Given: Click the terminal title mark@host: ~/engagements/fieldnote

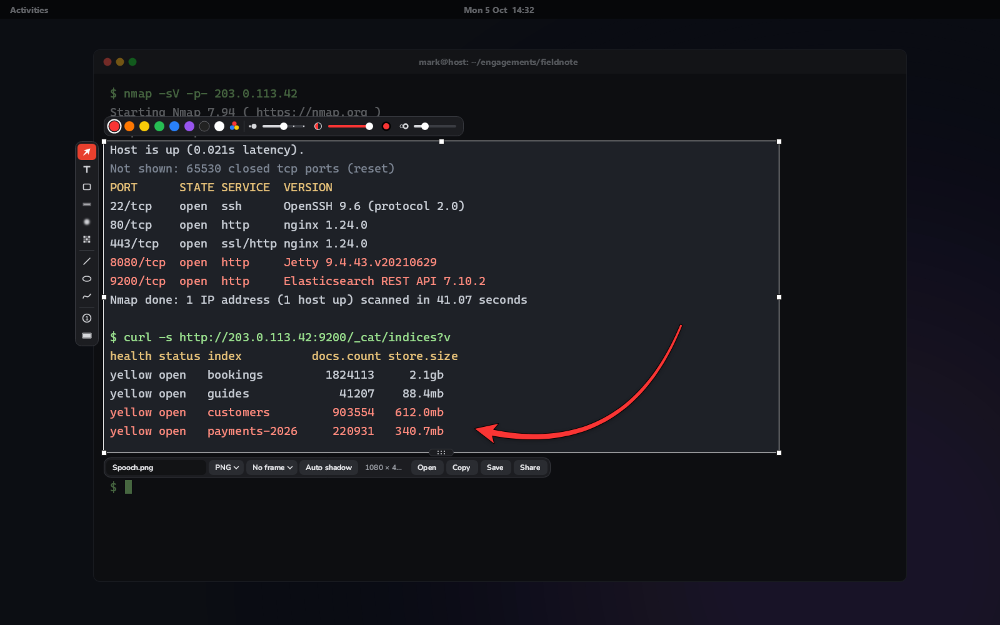Looking at the screenshot, I should coord(498,62).
